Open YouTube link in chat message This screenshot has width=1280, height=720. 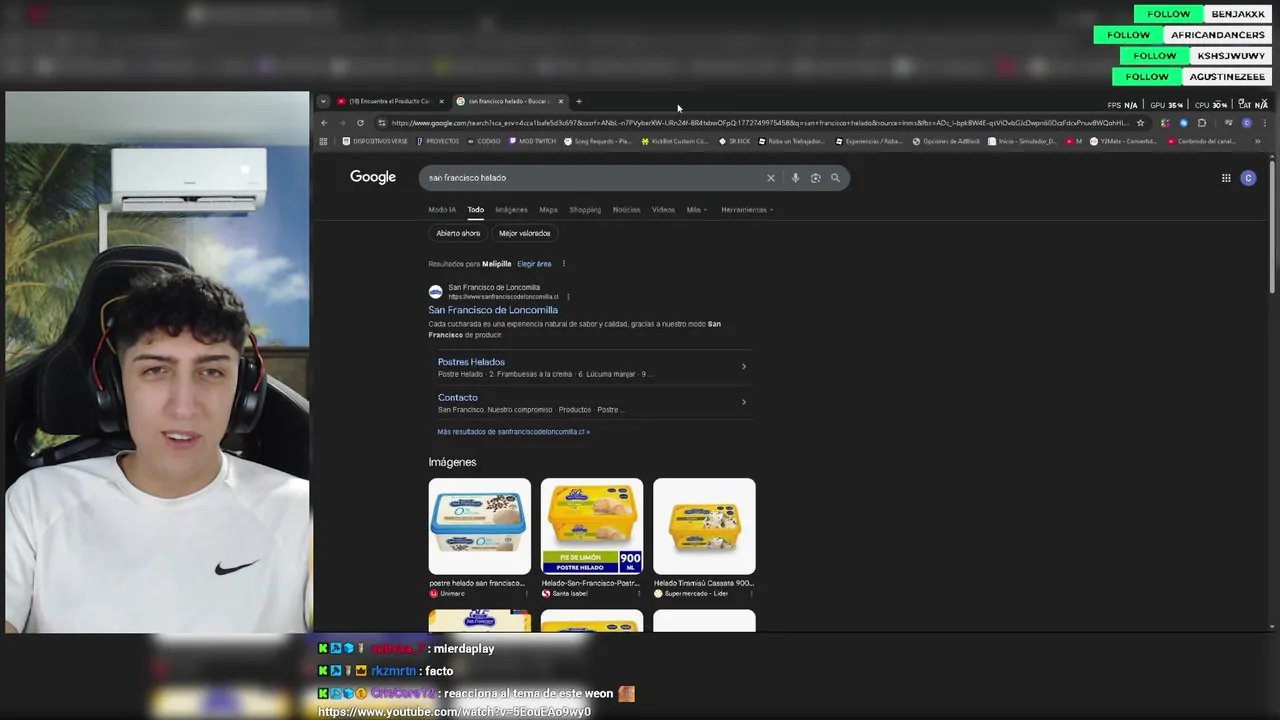454,712
